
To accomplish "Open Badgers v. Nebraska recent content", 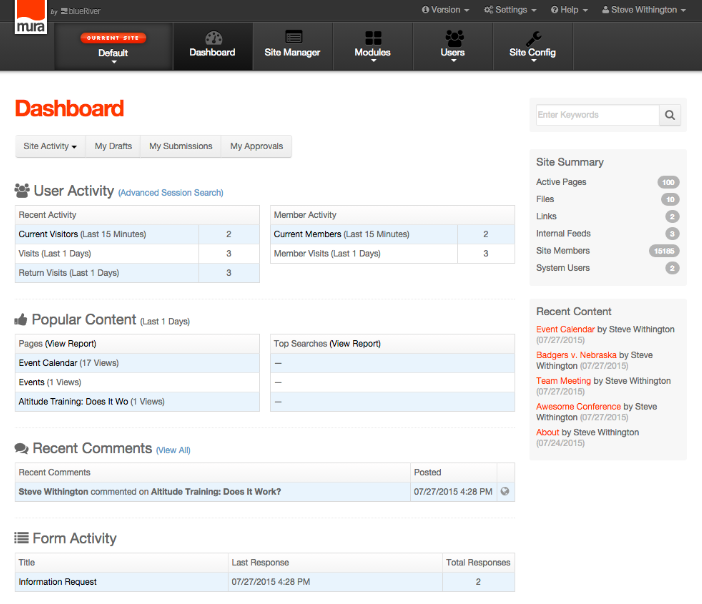I will tap(576, 355).
